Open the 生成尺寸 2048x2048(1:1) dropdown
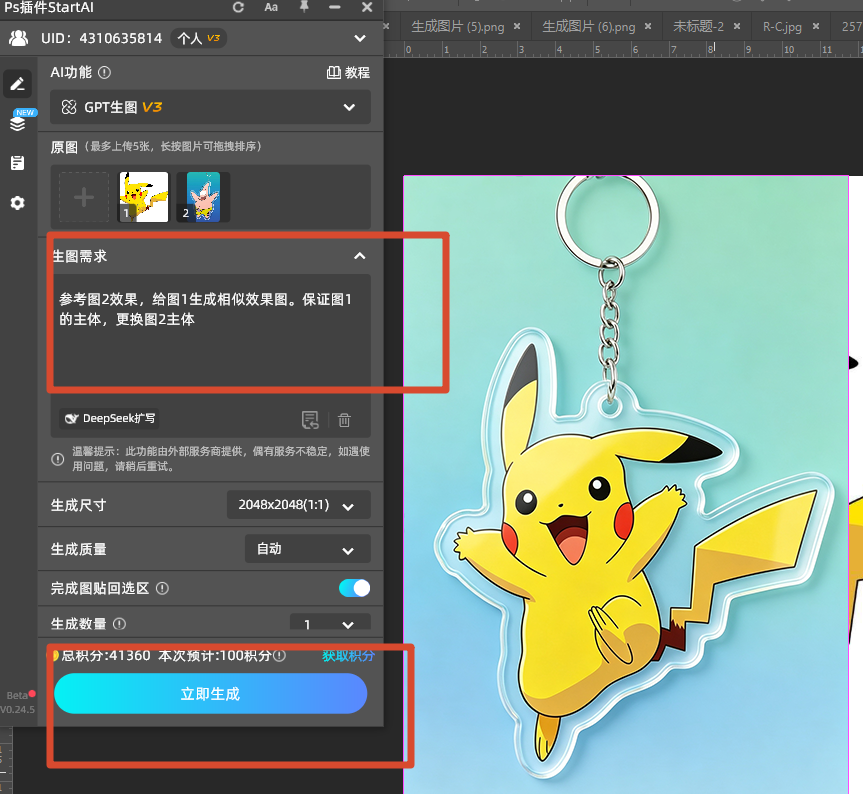863x794 pixels. click(298, 505)
